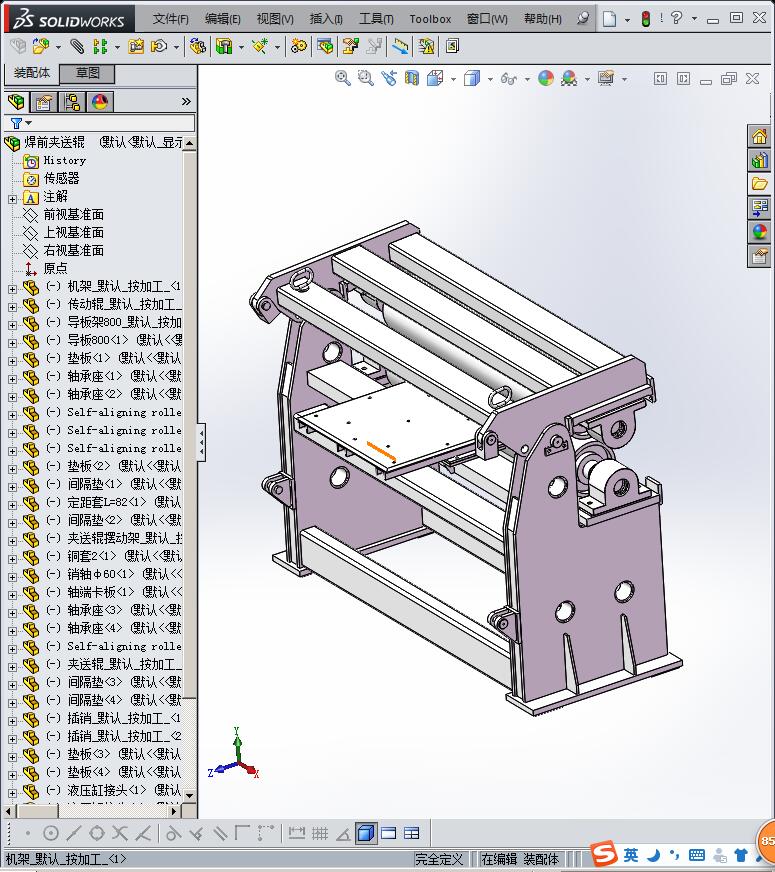Expand the 导板800<1> component node
The width and height of the screenshot is (775, 872).
pyautogui.click(x=12, y=343)
